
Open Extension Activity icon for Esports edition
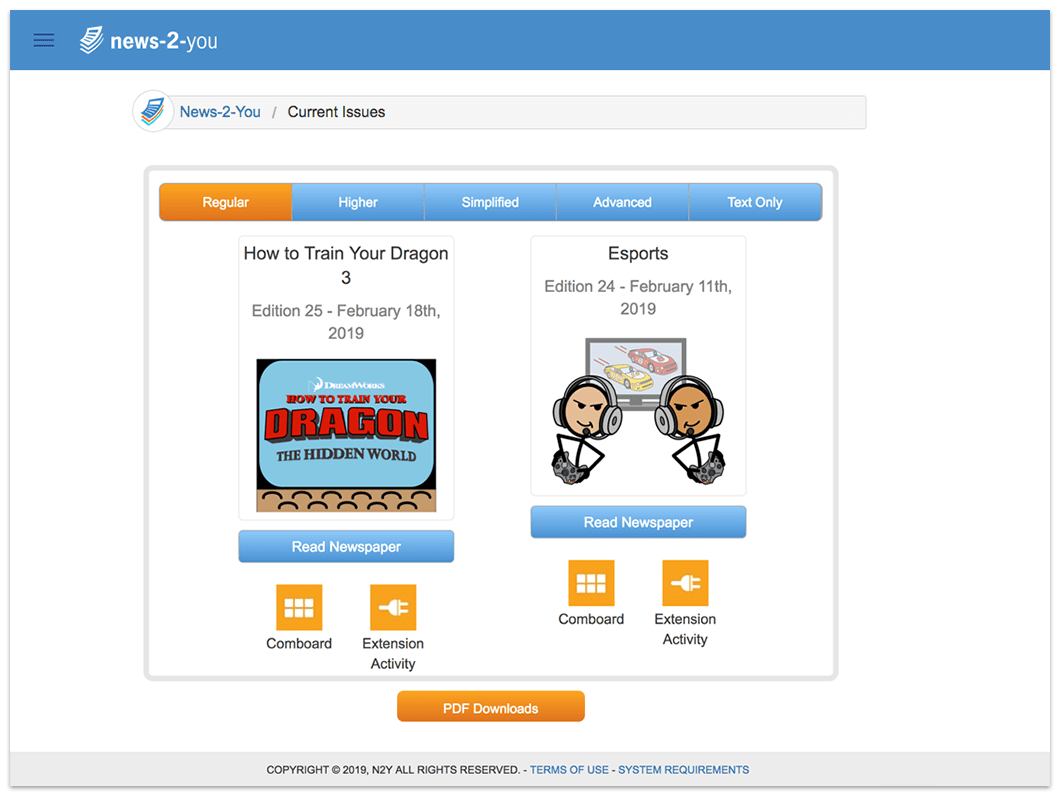pos(685,583)
